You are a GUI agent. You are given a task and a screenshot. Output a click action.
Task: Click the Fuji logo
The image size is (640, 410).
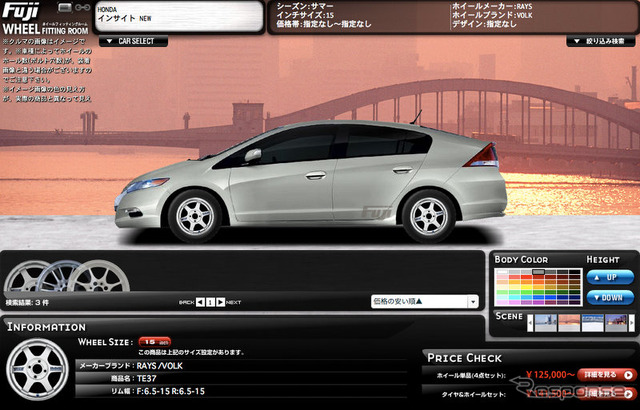point(20,11)
